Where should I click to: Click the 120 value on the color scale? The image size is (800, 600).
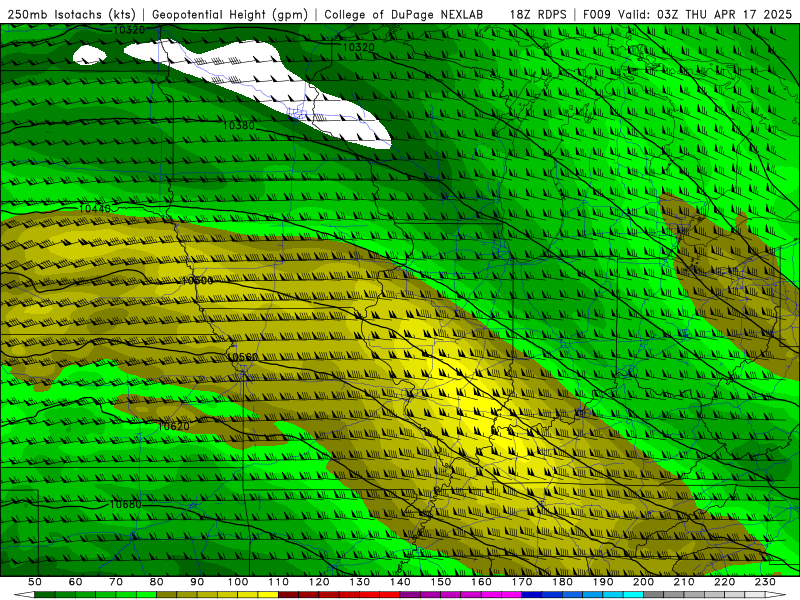click(319, 582)
